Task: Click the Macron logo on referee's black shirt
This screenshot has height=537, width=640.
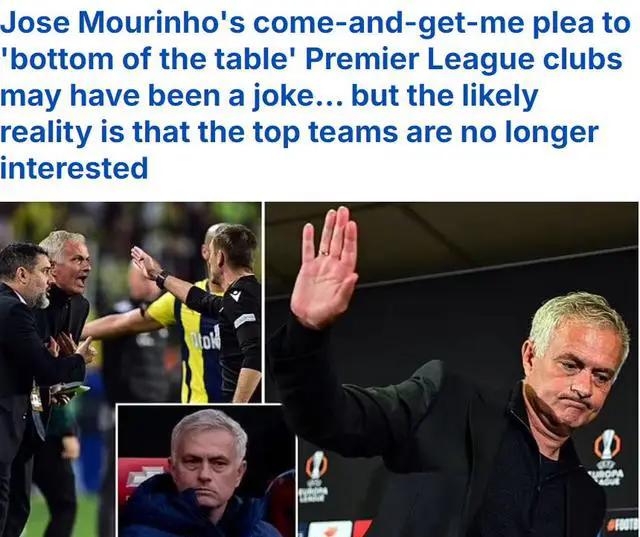Action: tap(235, 296)
